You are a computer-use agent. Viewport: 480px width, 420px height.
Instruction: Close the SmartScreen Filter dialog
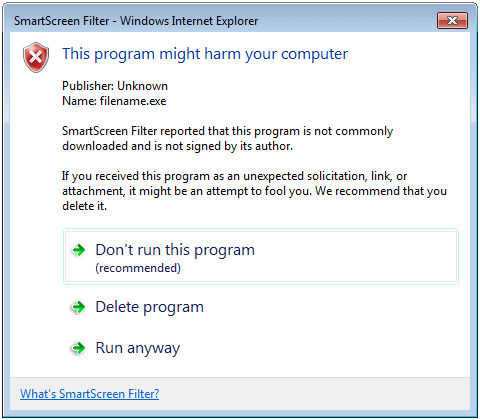point(452,21)
